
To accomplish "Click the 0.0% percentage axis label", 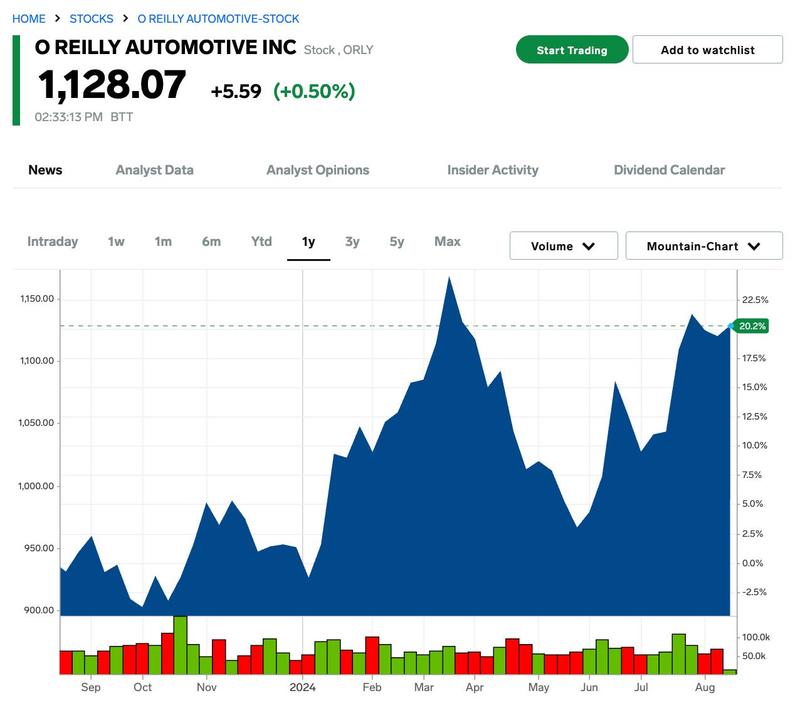I will pos(753,563).
